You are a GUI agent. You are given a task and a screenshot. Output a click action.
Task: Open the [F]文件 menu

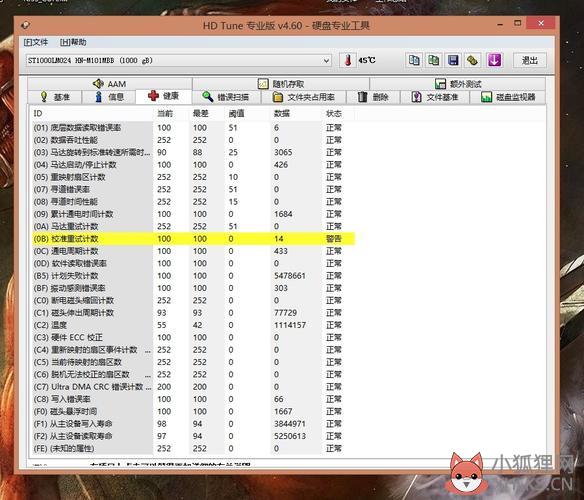[36, 42]
